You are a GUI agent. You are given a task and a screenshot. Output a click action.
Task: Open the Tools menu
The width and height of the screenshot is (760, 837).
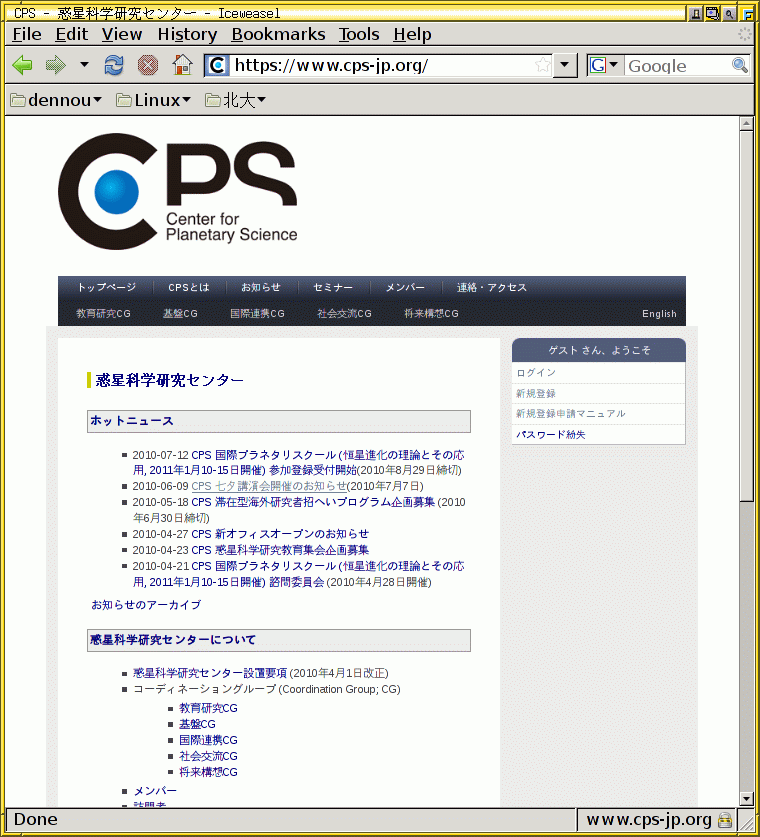359,34
